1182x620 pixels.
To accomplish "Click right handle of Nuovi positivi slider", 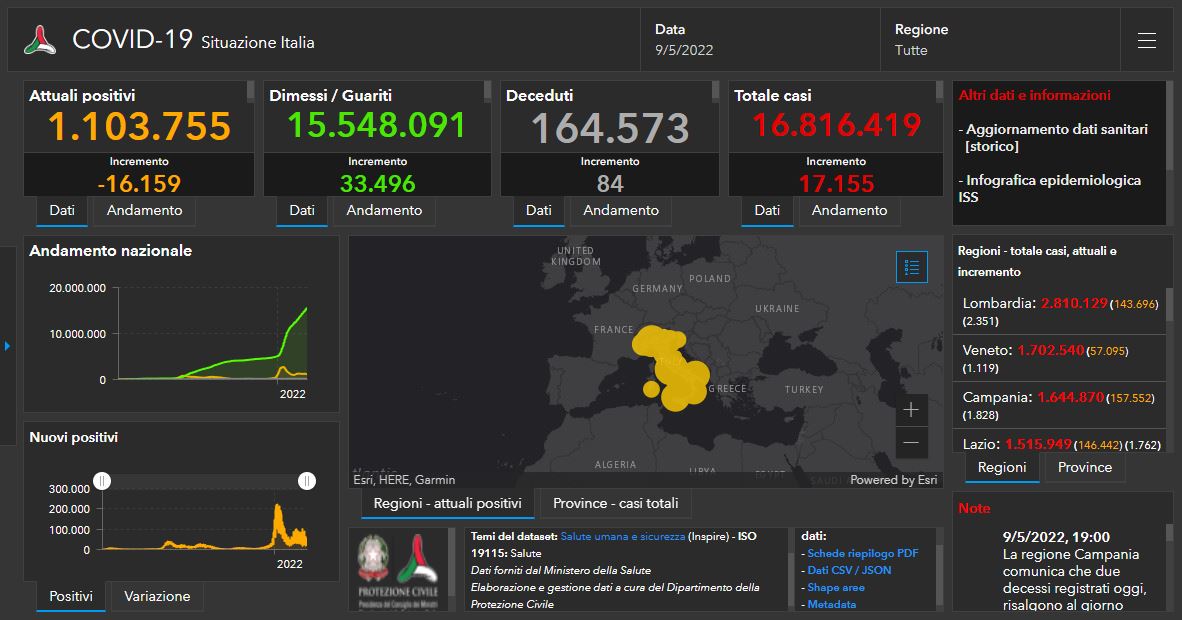I will point(307,481).
